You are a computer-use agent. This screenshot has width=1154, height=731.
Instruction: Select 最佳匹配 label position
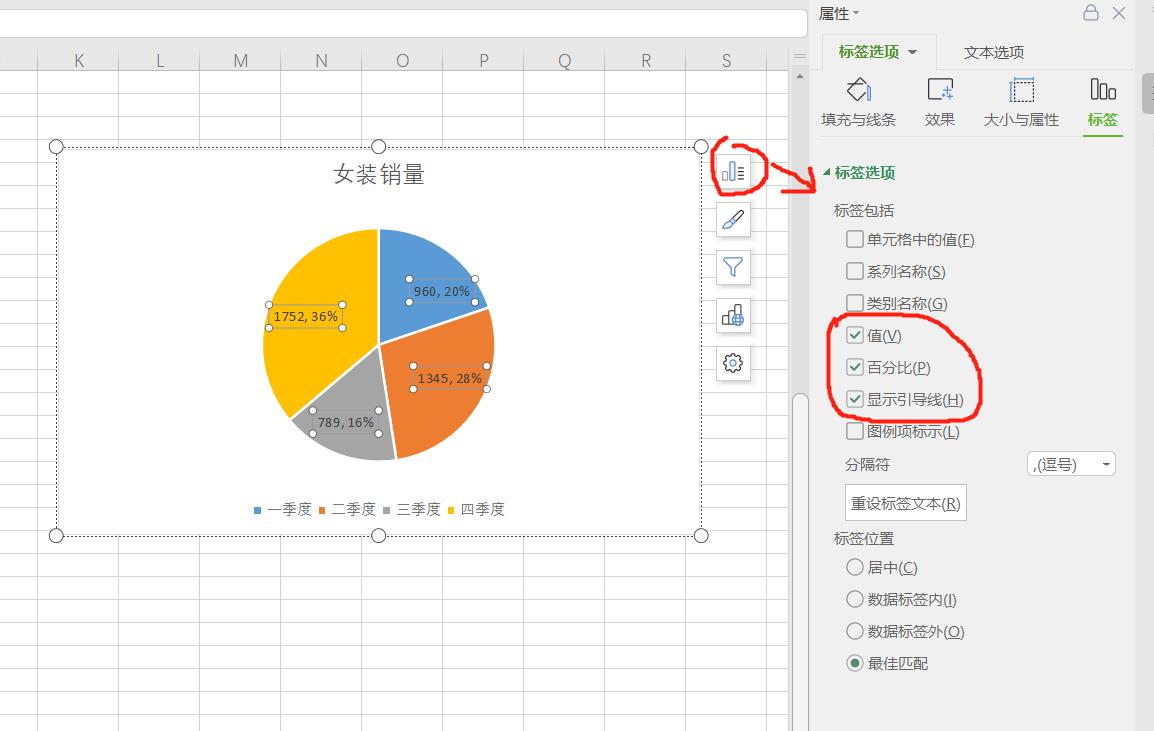(854, 663)
